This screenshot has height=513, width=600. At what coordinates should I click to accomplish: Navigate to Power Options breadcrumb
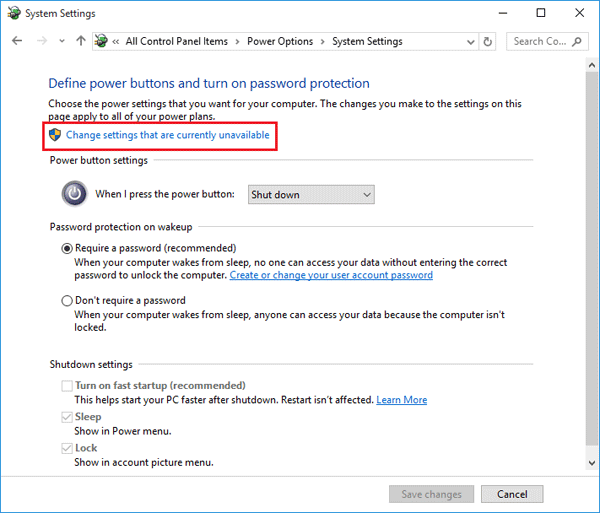pyautogui.click(x=279, y=42)
